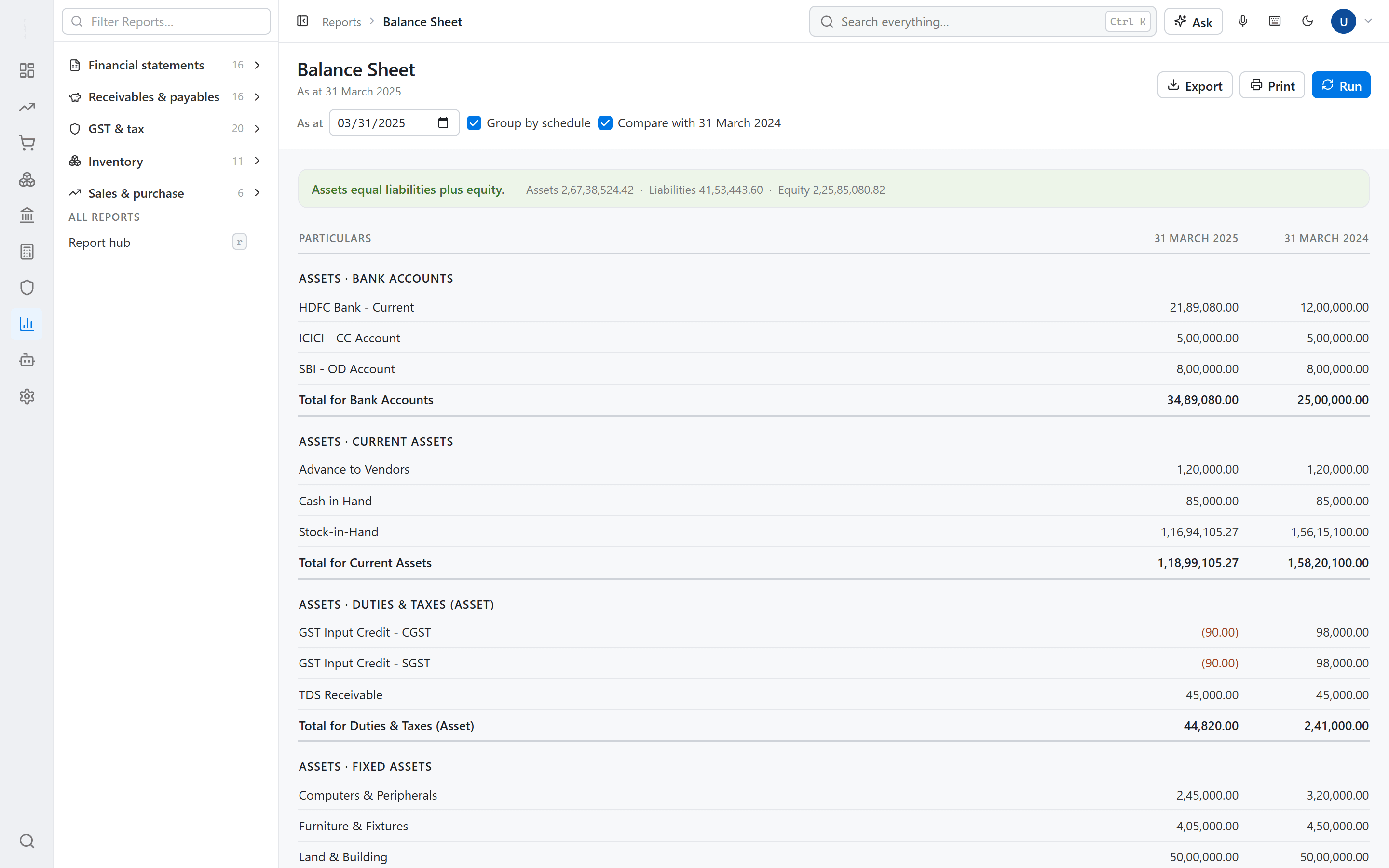1389x868 pixels.
Task: Open the user avatar U
Action: [1343, 21]
